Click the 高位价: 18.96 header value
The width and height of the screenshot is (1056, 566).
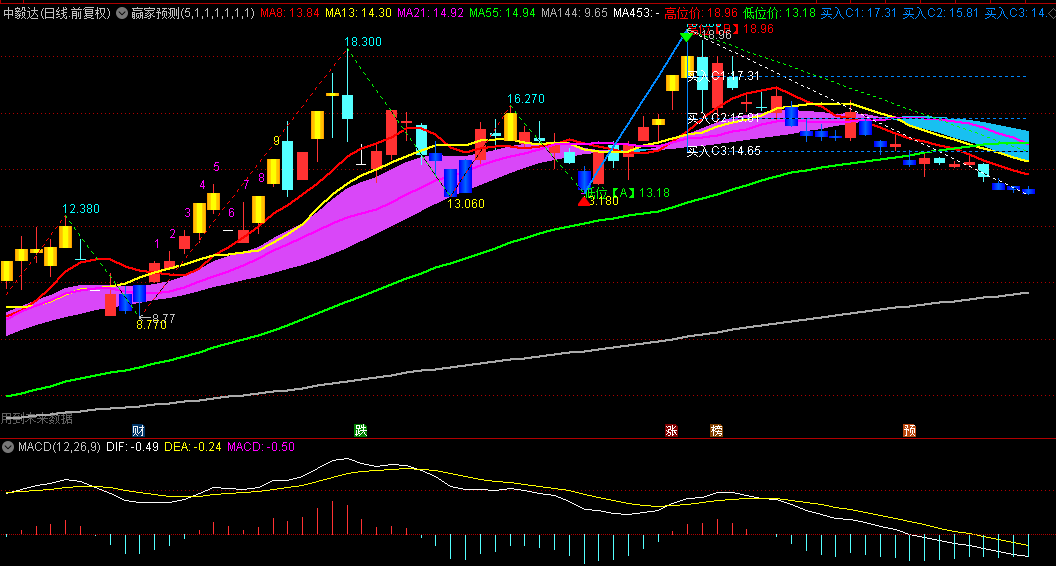701,13
